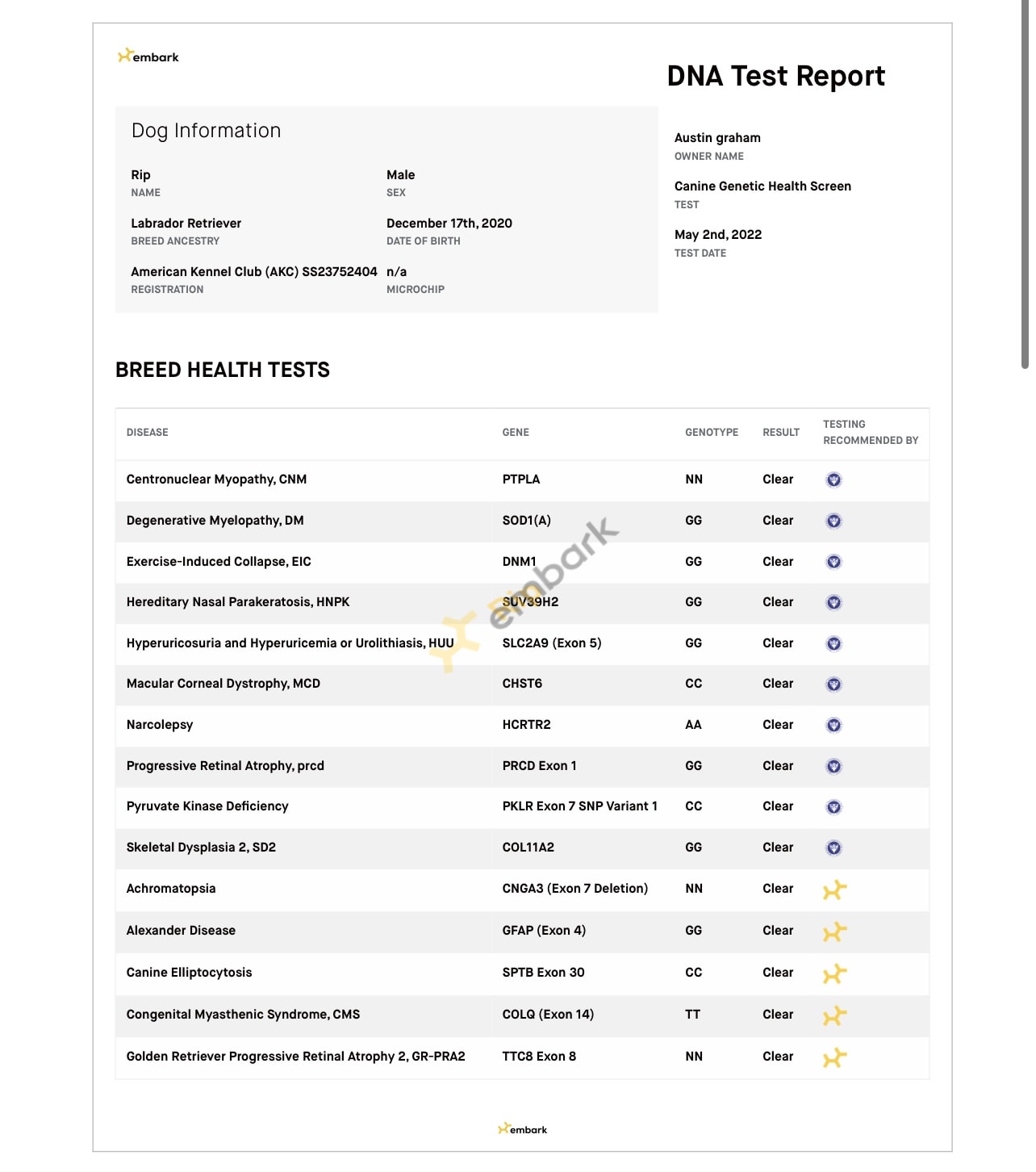Click the GENE column header
This screenshot has width=1036, height=1172.
coord(516,433)
